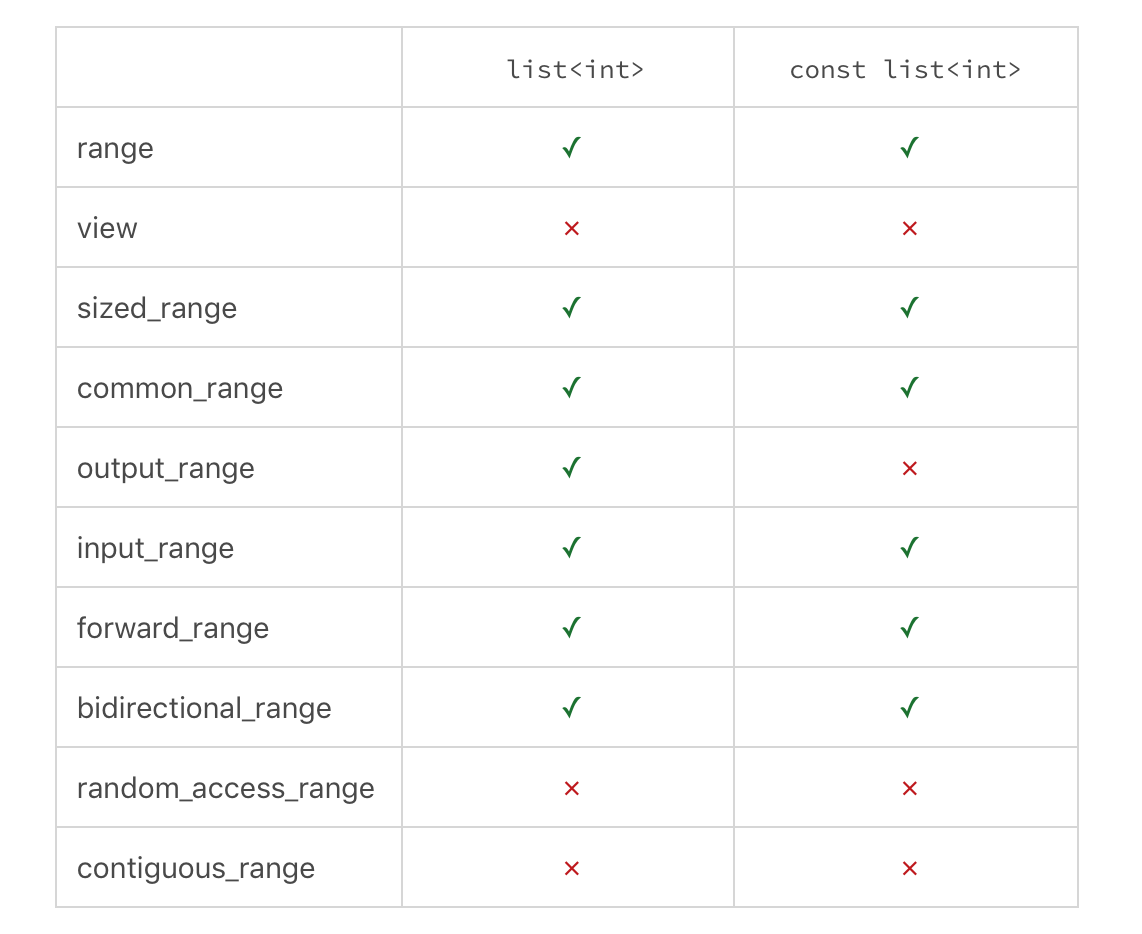Select the contiguous_range row label

(196, 868)
